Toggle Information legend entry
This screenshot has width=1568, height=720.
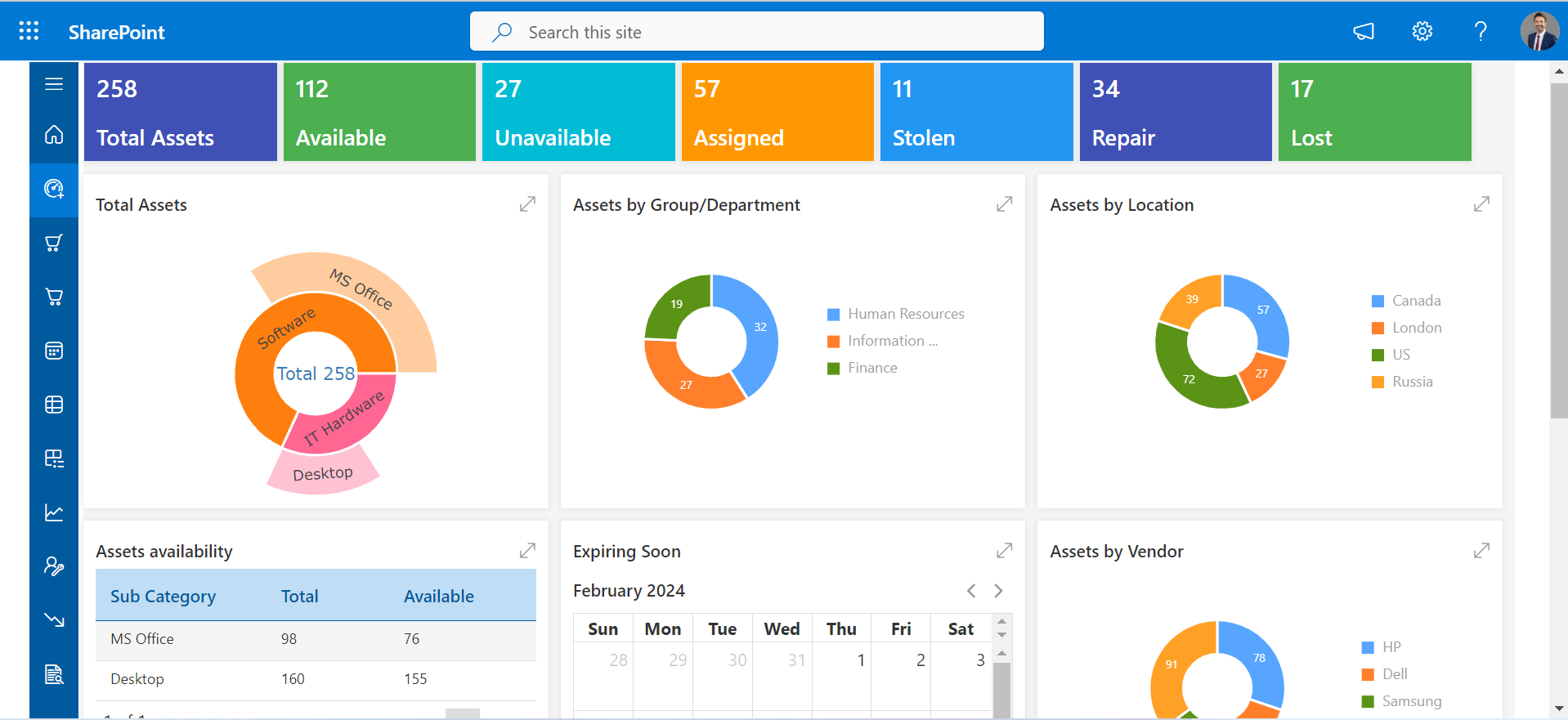point(883,341)
